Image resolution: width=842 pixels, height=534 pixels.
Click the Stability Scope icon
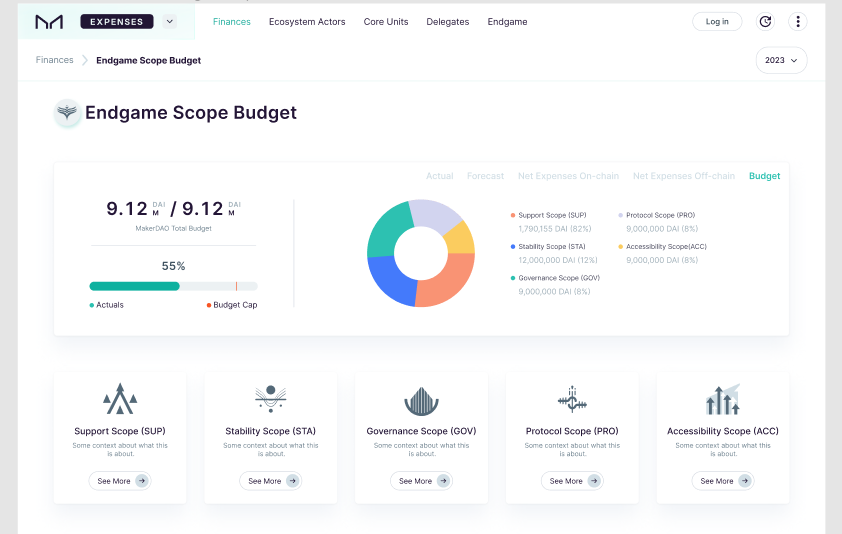tap(270, 399)
